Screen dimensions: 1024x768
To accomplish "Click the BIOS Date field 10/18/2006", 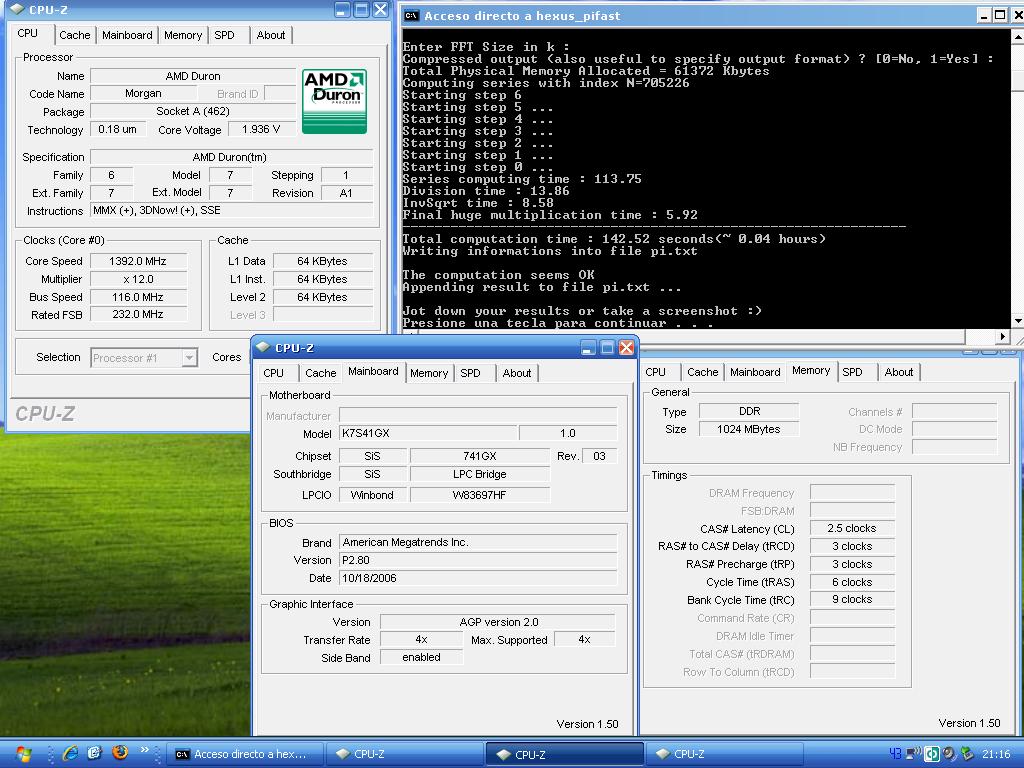I will tap(478, 578).
